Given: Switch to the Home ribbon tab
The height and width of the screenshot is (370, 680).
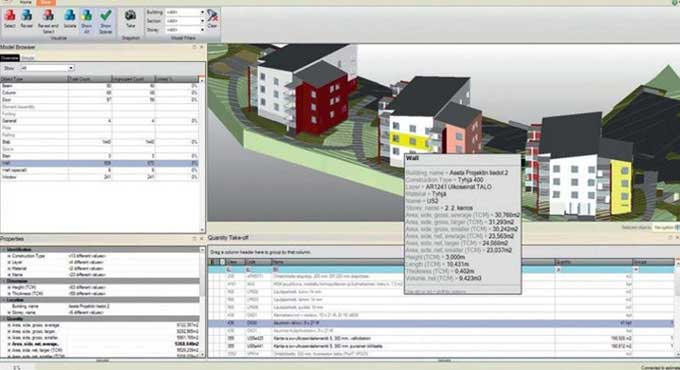Looking at the screenshot, I should [25, 2].
